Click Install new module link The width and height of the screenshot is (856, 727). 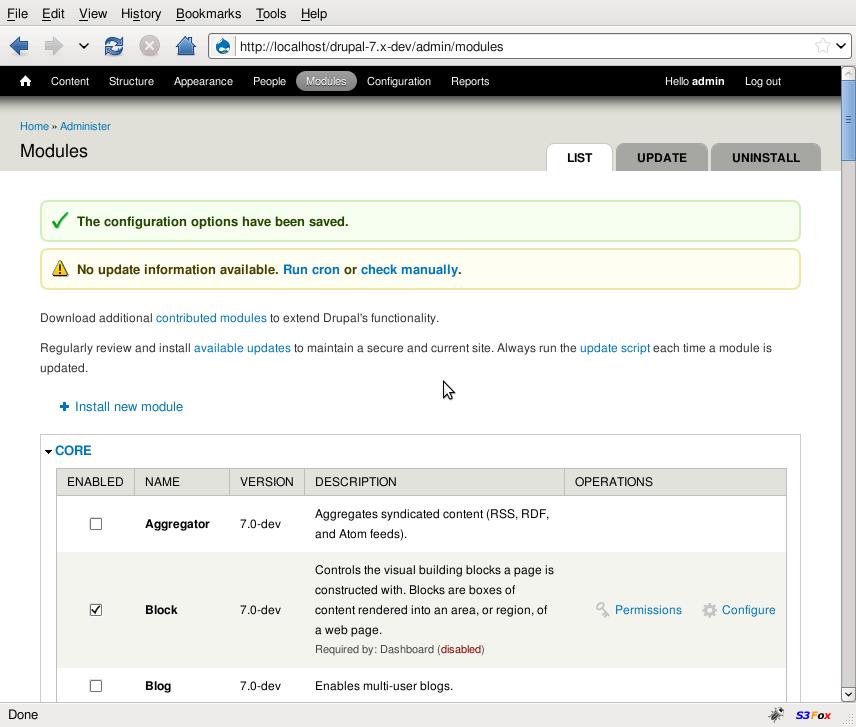tap(128, 407)
